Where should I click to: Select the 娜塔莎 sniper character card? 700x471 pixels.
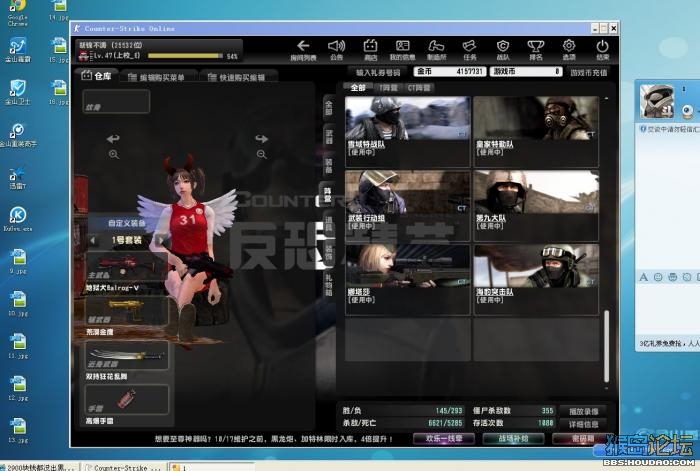click(x=408, y=279)
